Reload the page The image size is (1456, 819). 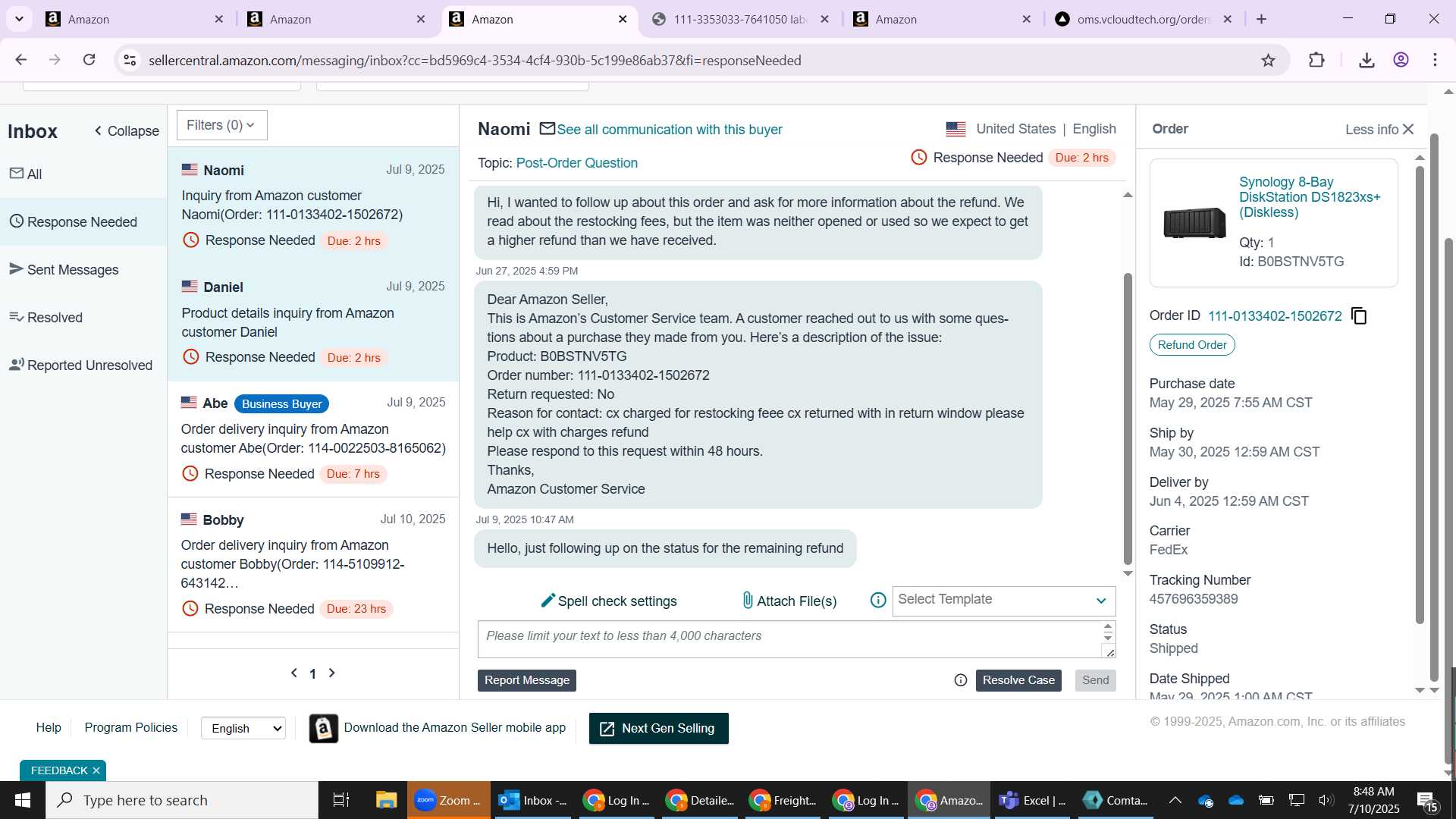(89, 60)
